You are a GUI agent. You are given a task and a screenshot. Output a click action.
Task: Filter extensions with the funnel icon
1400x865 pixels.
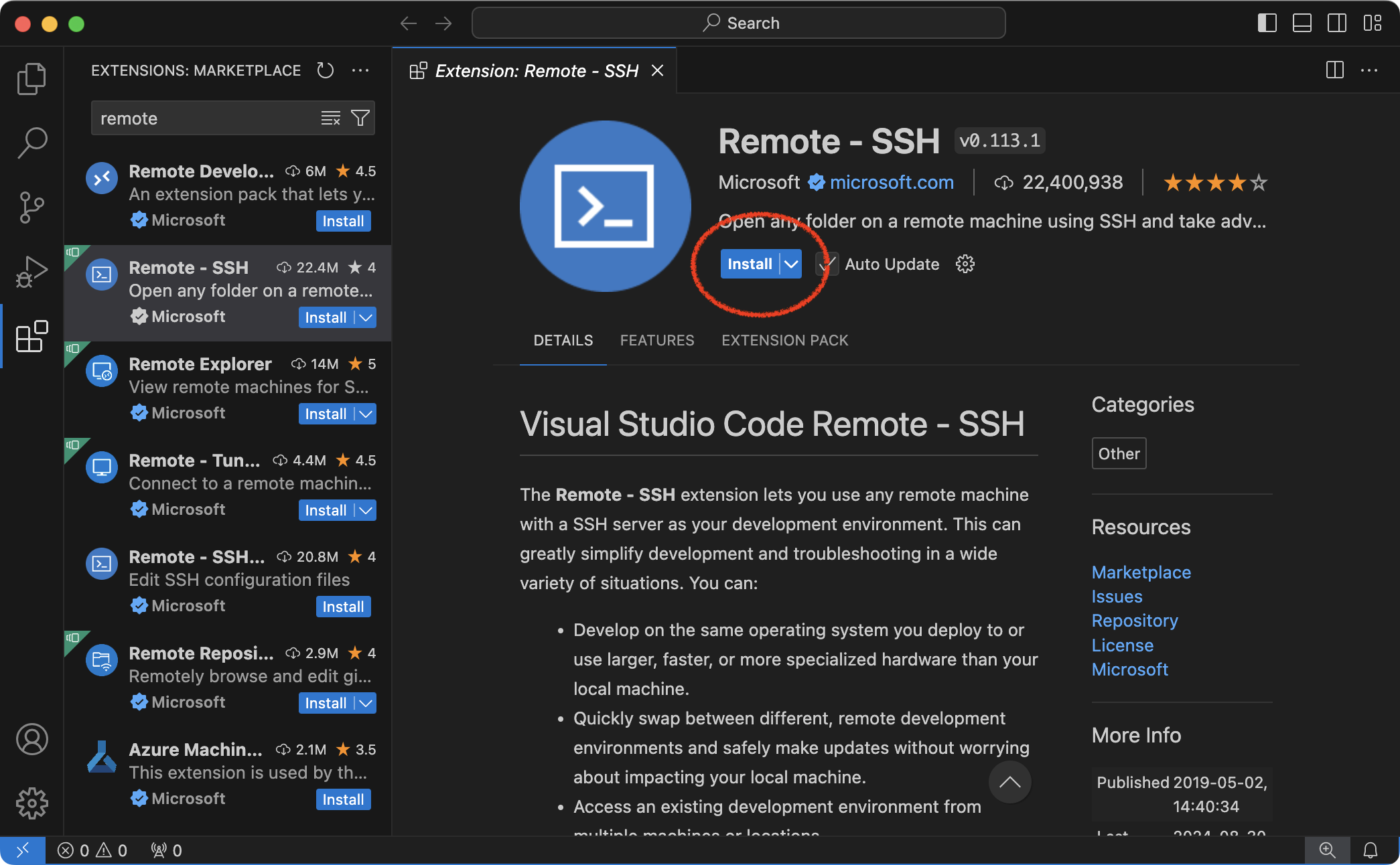360,119
